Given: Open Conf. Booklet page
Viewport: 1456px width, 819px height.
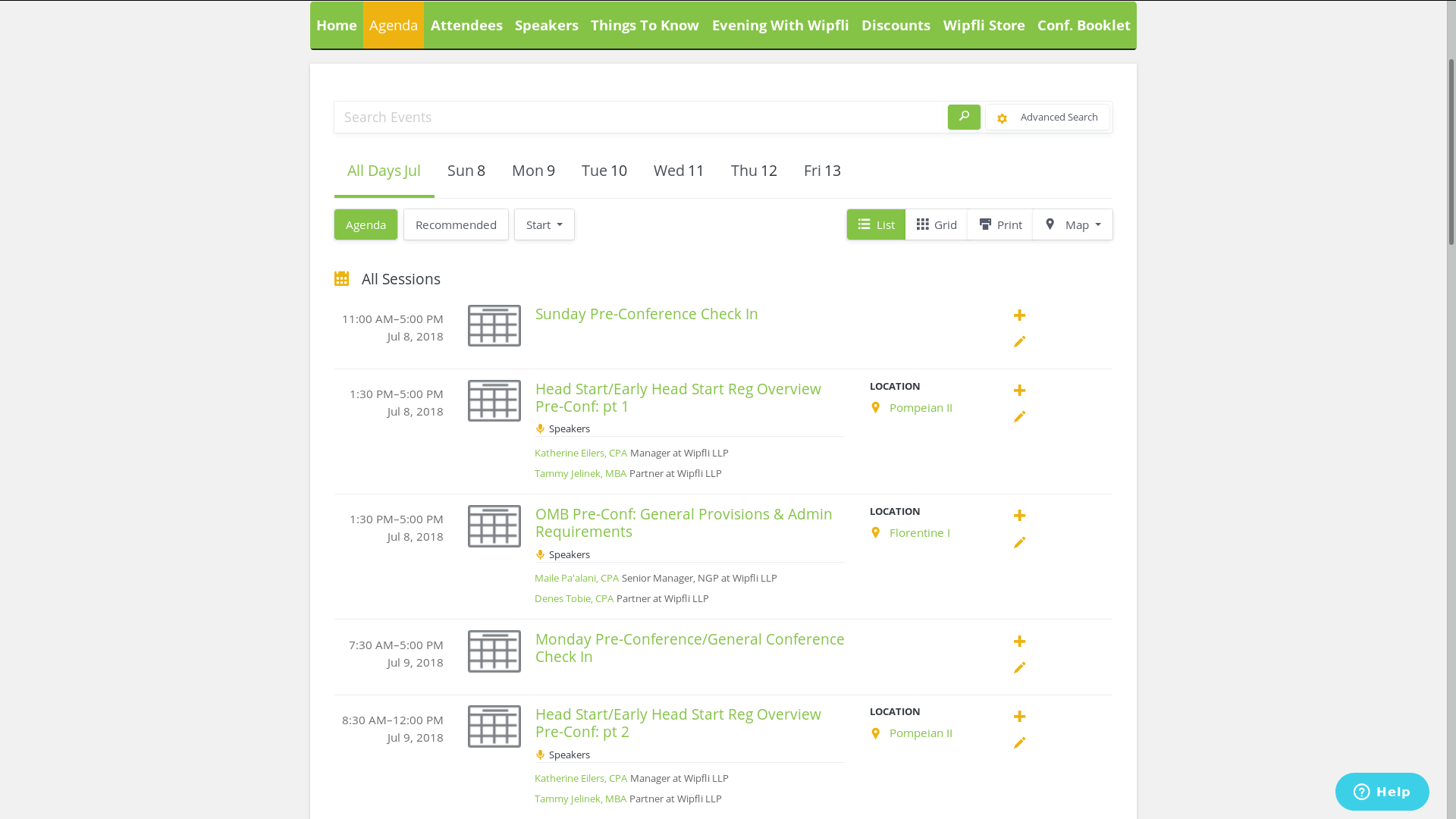Looking at the screenshot, I should click(1084, 25).
